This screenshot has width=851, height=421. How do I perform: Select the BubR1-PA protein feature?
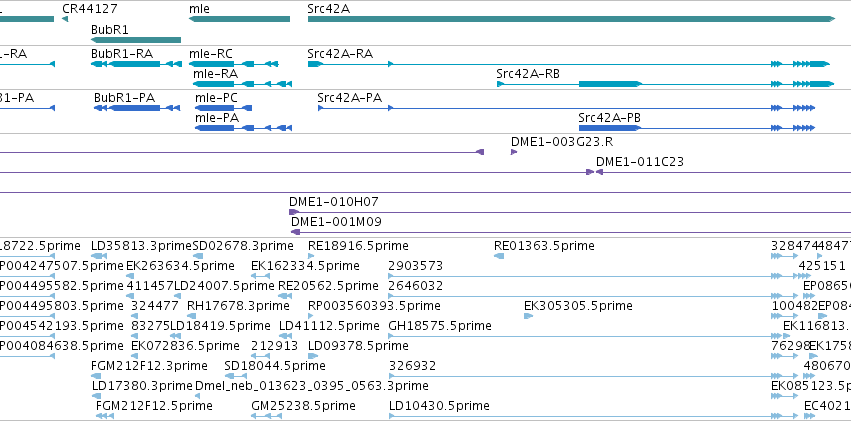coord(137,108)
